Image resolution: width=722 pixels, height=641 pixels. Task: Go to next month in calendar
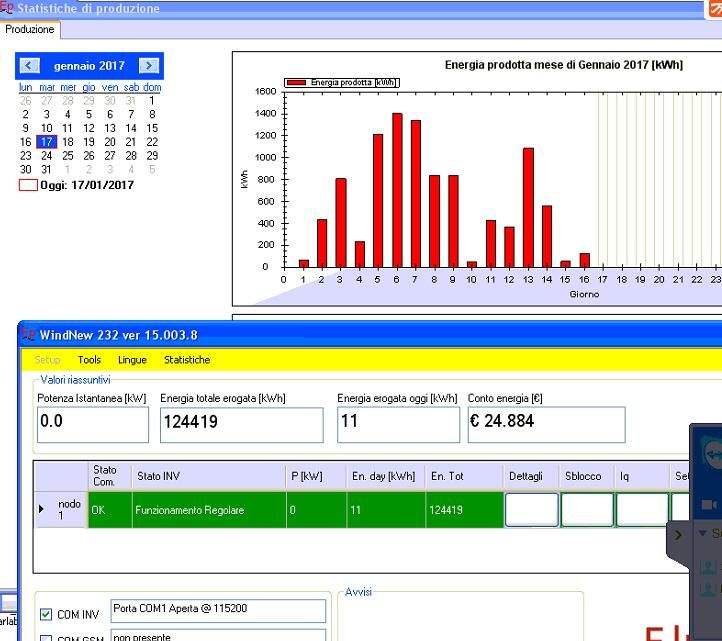149,66
